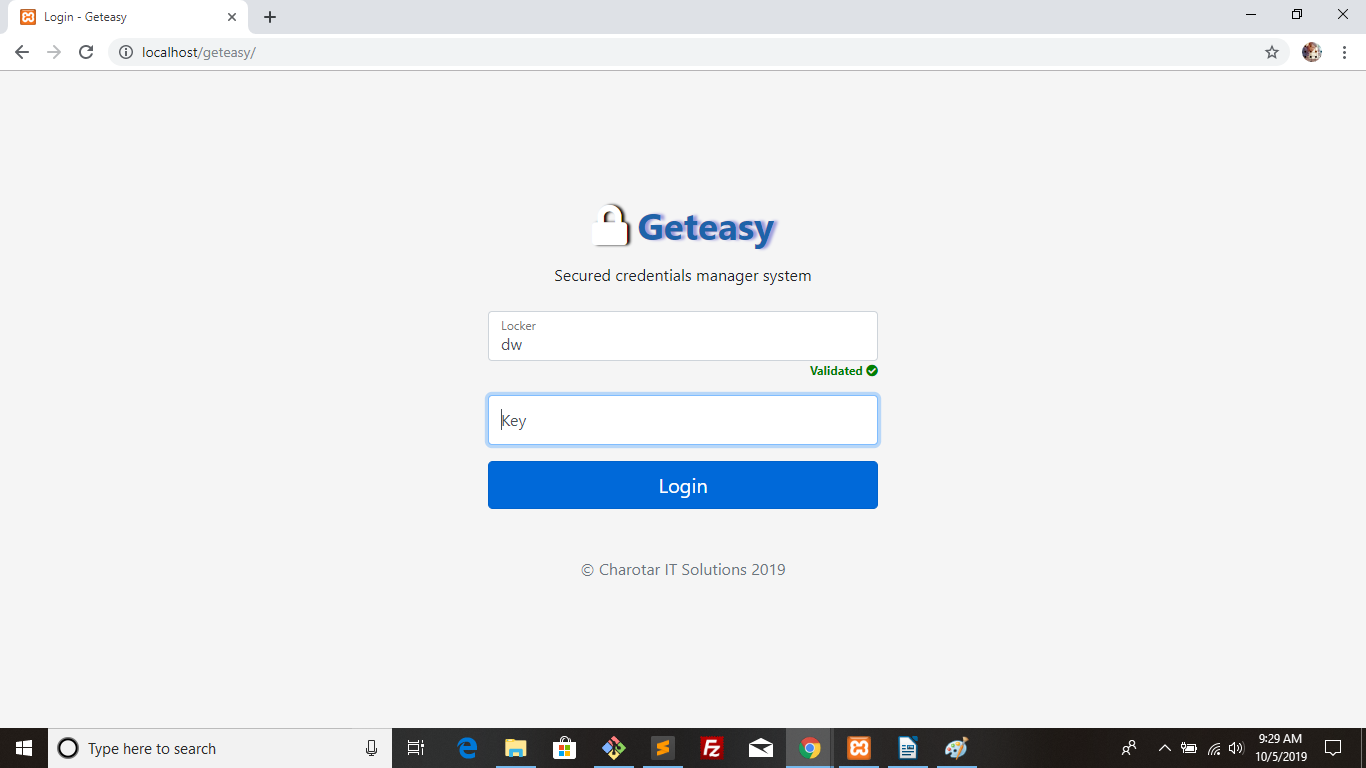
Task: Open clock showing 9:29 AM
Action: pyautogui.click(x=1281, y=748)
